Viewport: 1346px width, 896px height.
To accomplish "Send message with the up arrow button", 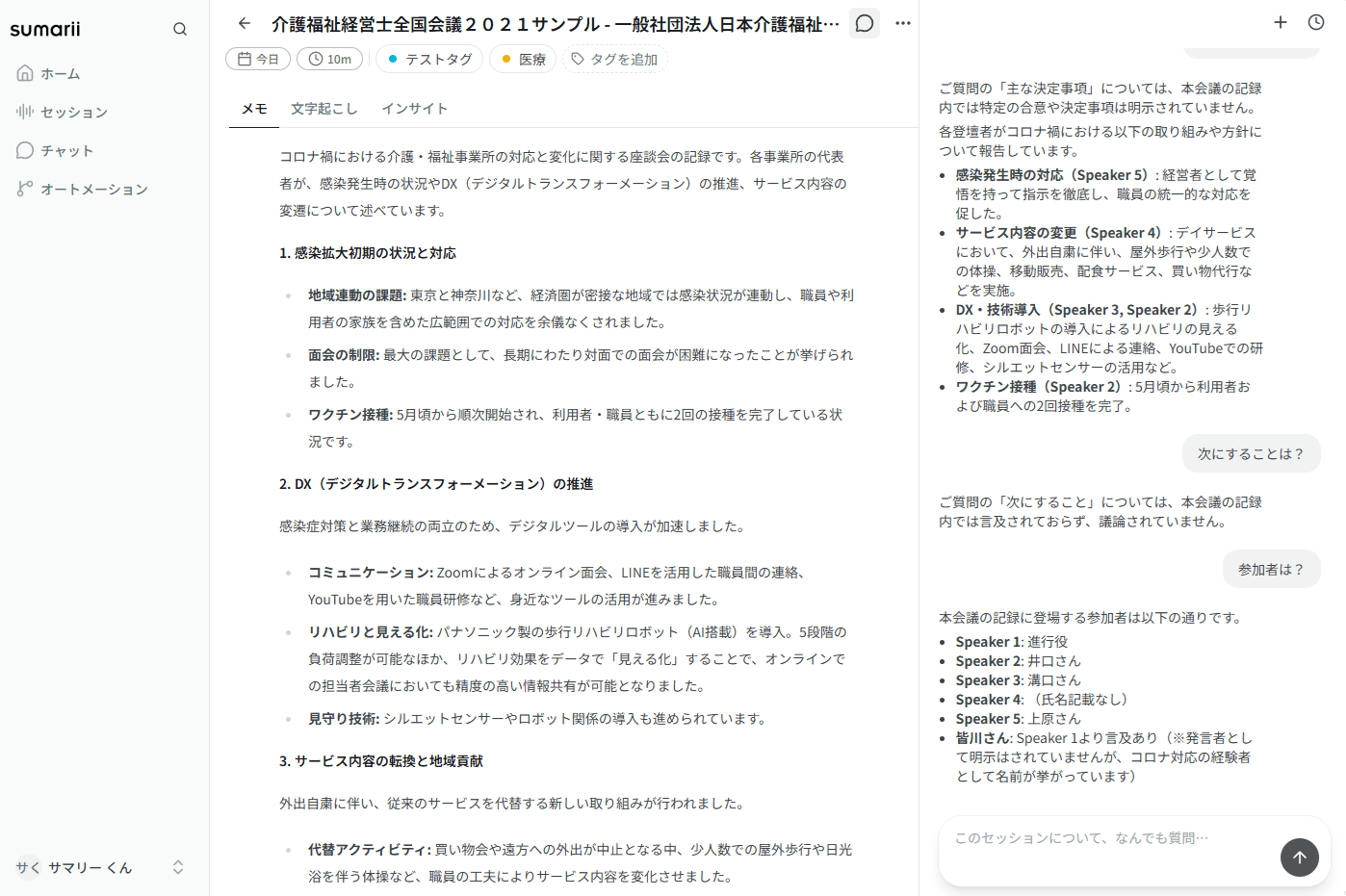I will (1300, 857).
